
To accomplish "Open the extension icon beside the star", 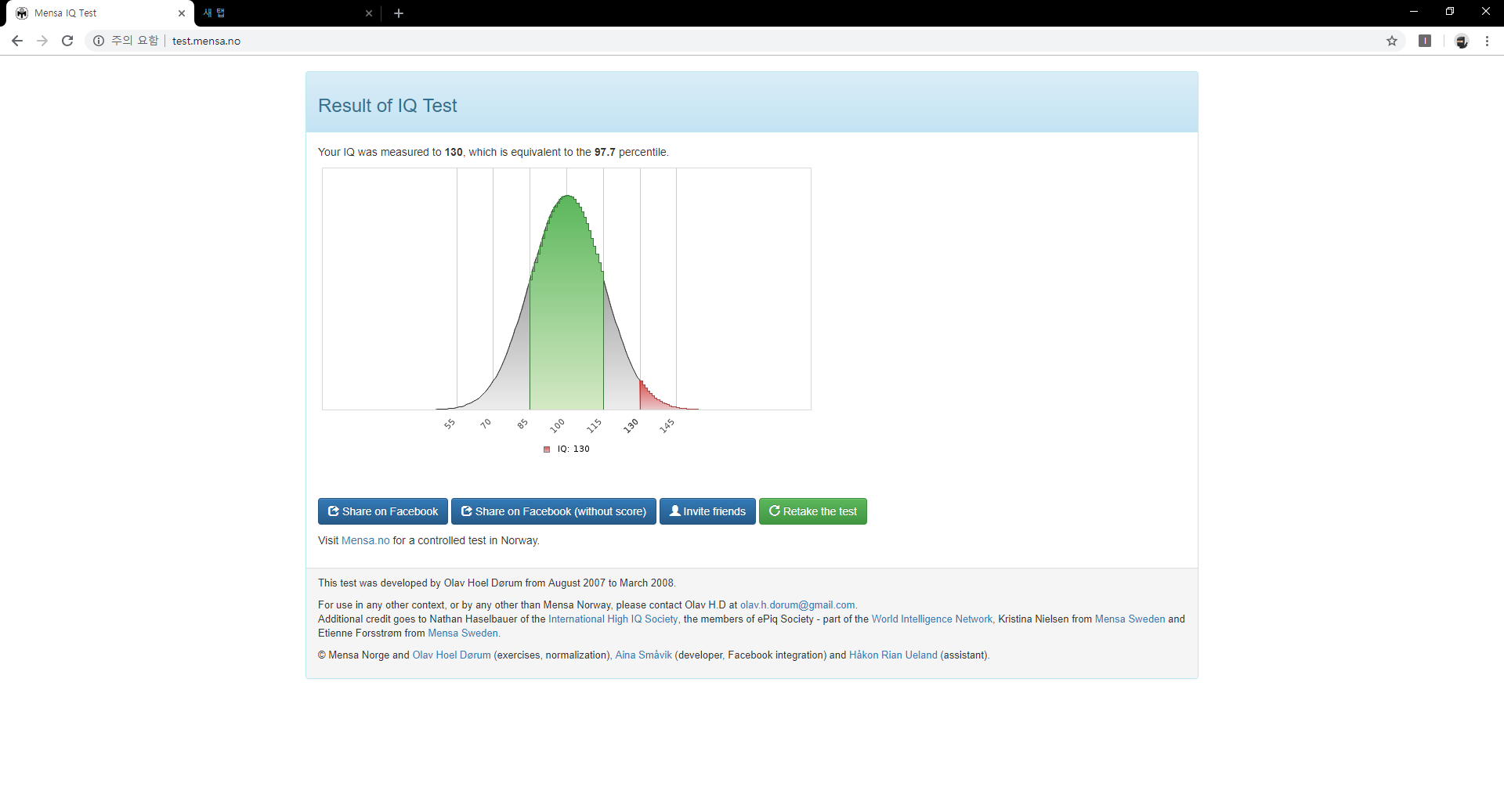I will [x=1425, y=41].
